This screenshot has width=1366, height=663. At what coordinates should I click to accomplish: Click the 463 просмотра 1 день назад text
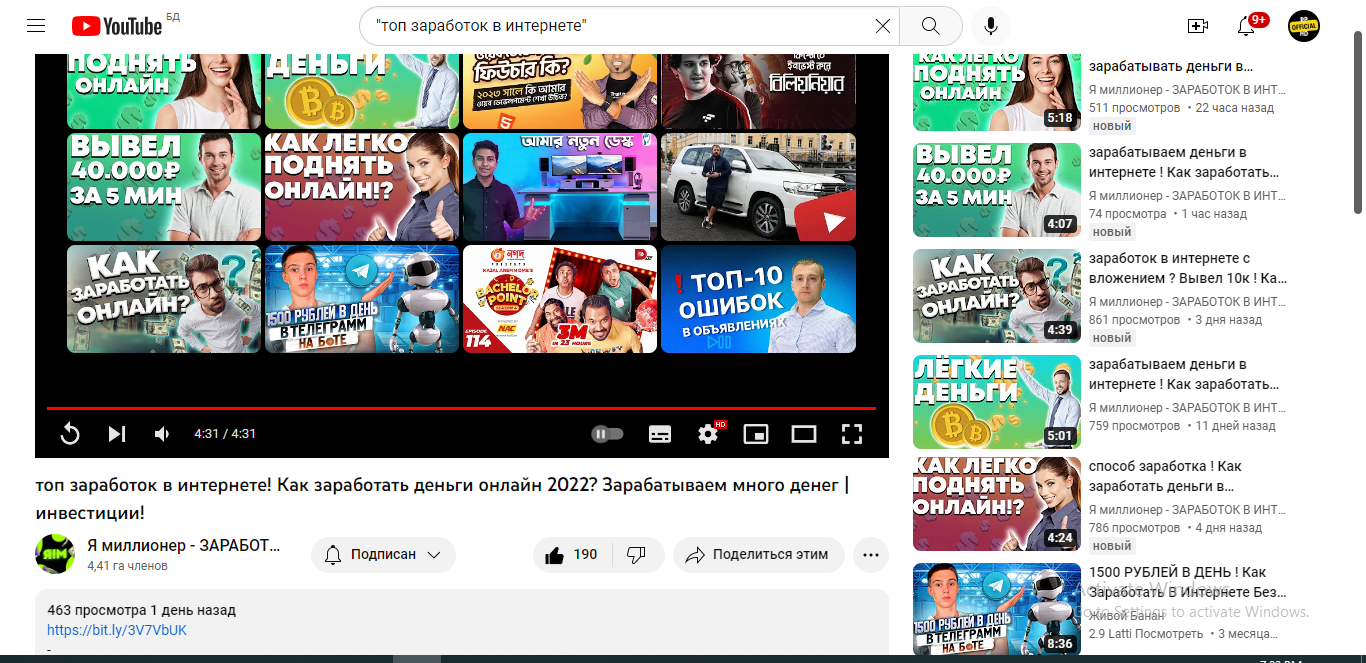[x=141, y=610]
